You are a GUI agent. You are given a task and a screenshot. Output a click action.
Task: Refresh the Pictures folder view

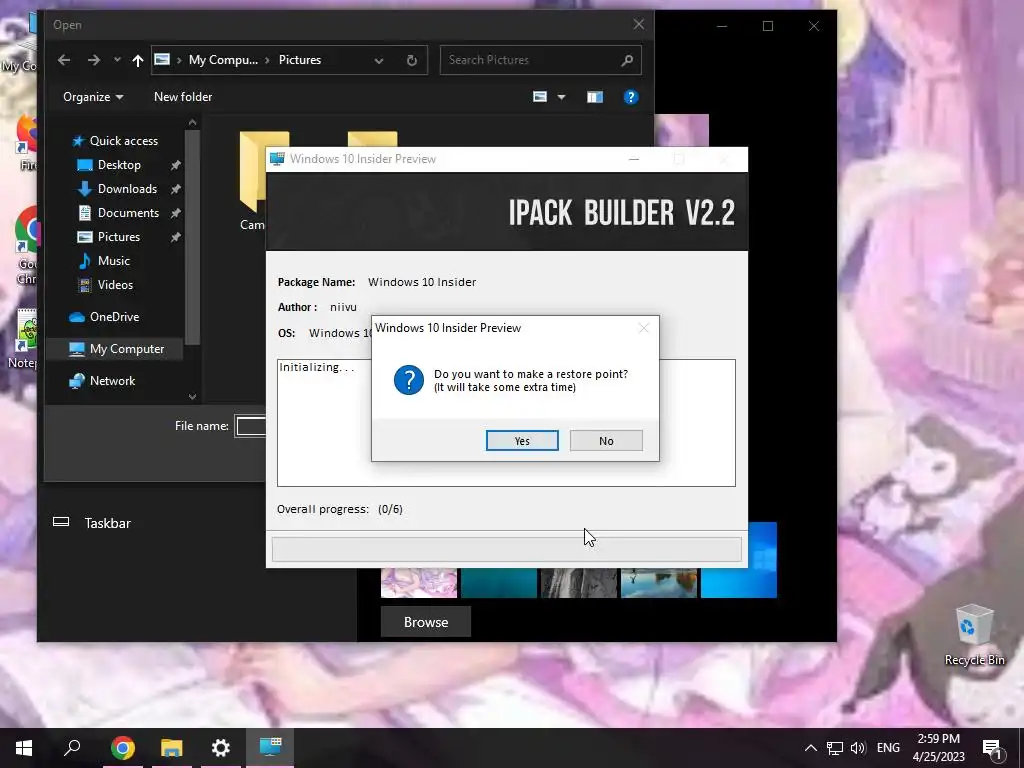pyautogui.click(x=411, y=61)
